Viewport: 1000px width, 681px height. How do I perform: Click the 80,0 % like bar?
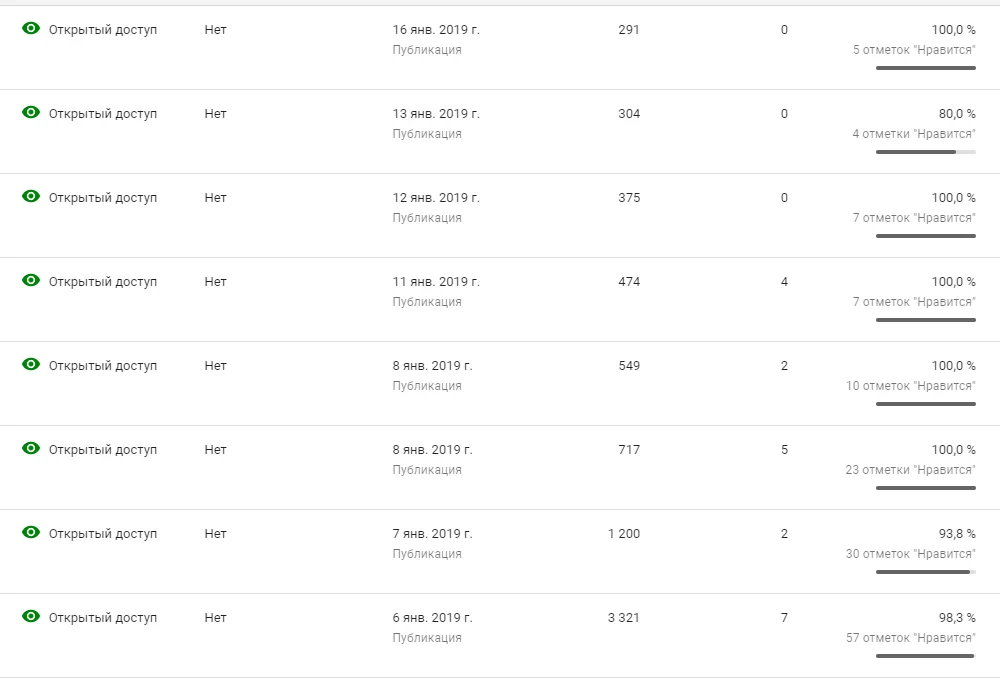coord(925,152)
